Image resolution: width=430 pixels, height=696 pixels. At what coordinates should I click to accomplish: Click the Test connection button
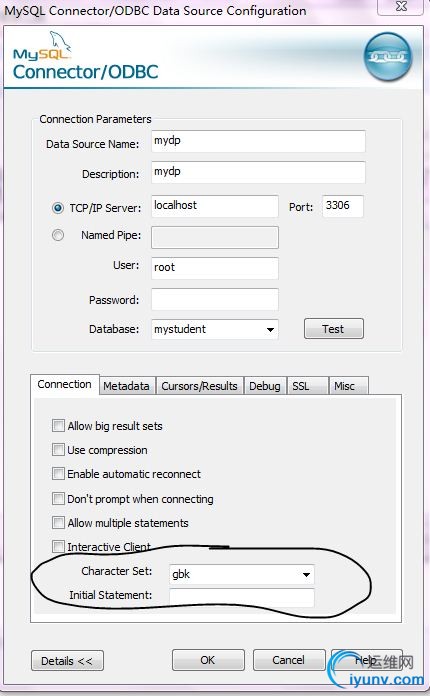(334, 329)
